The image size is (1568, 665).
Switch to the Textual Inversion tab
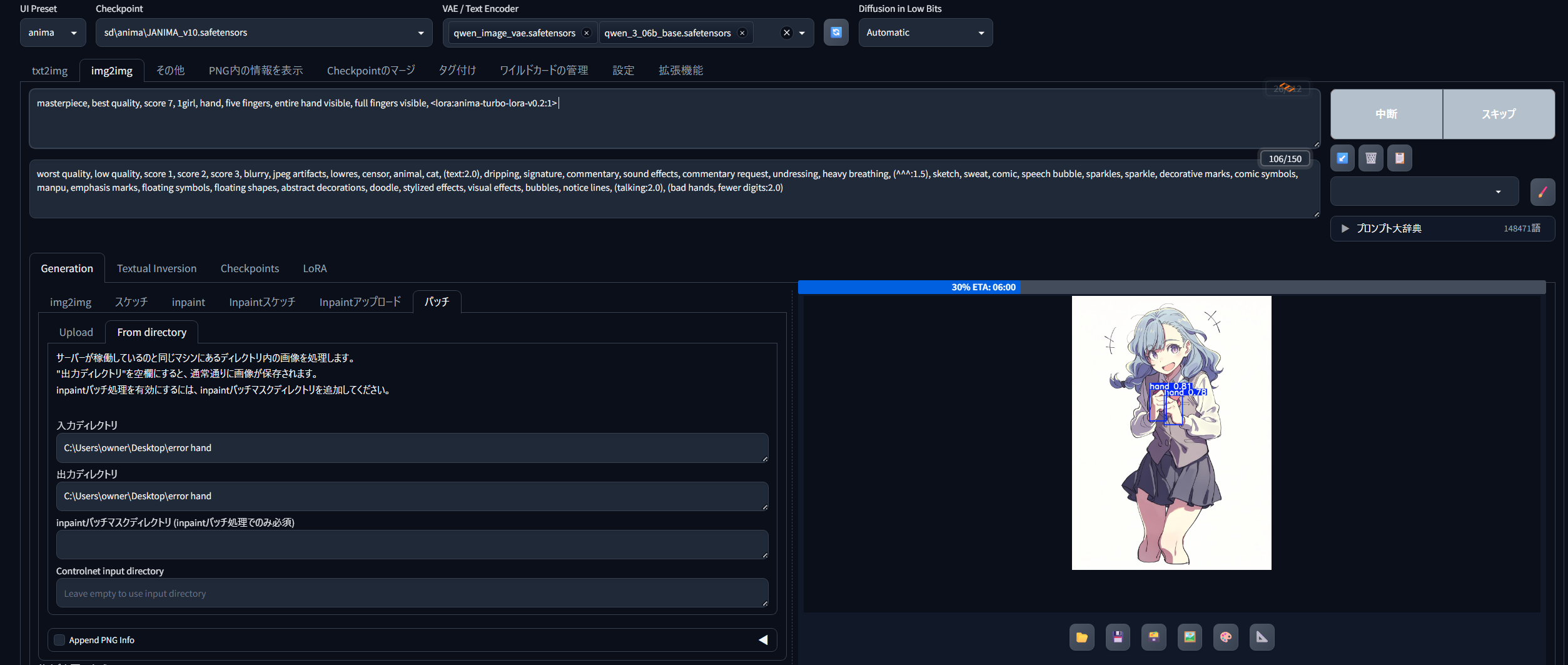click(x=156, y=268)
